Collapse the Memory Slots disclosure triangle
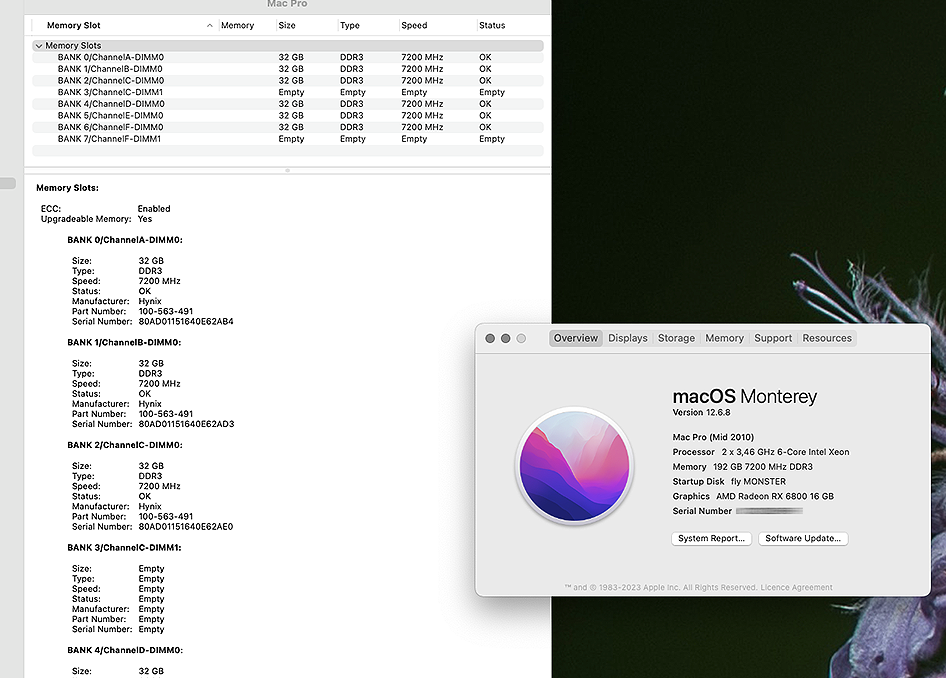 pos(38,45)
